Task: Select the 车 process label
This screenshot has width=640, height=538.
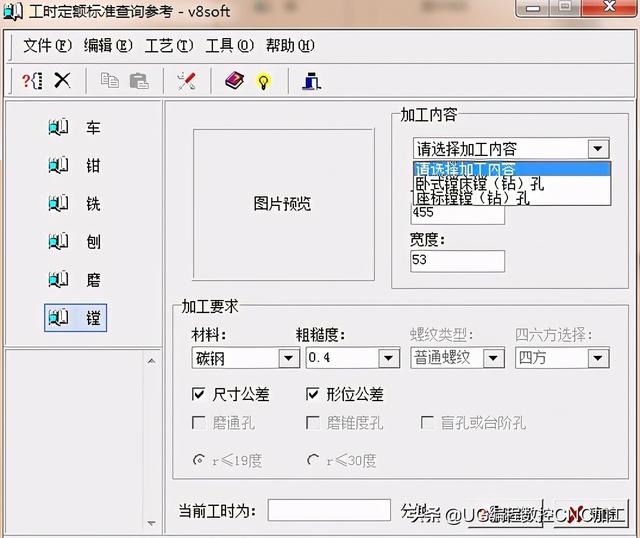Action: click(93, 128)
